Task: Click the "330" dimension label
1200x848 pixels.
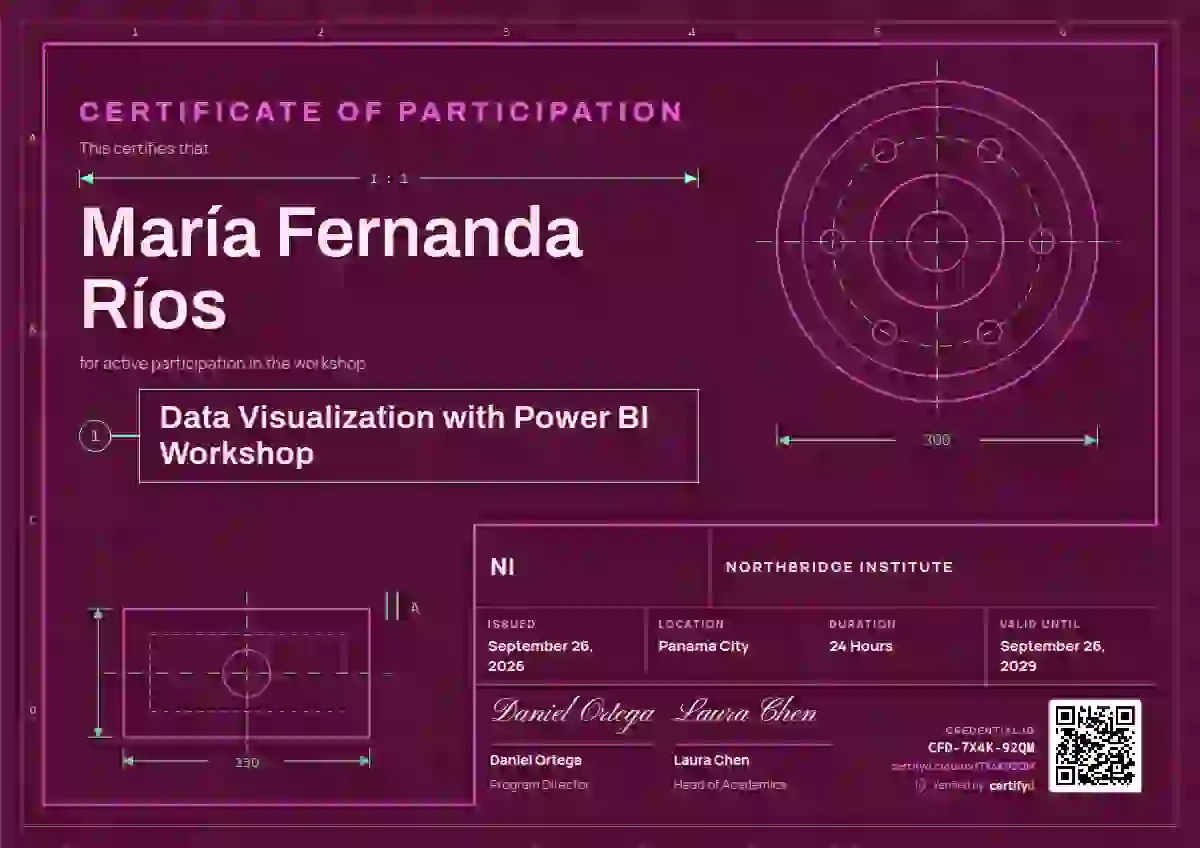Action: tap(246, 762)
